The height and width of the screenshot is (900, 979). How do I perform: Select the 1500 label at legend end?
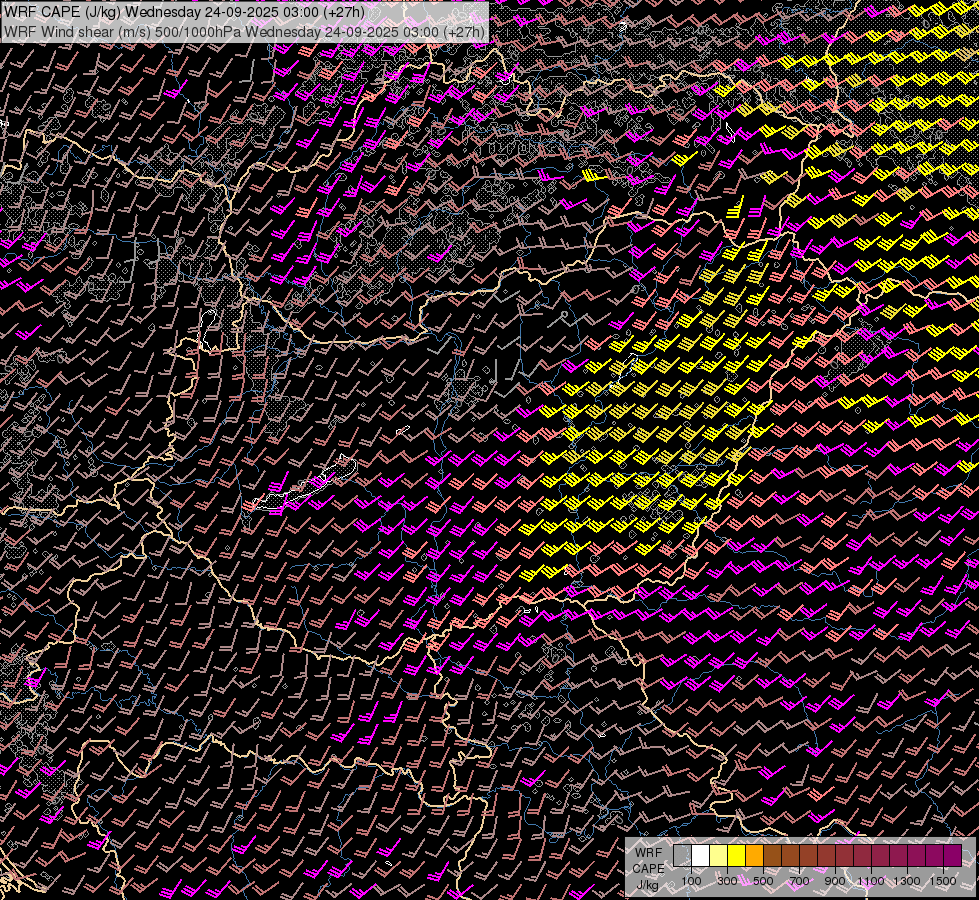click(942, 881)
